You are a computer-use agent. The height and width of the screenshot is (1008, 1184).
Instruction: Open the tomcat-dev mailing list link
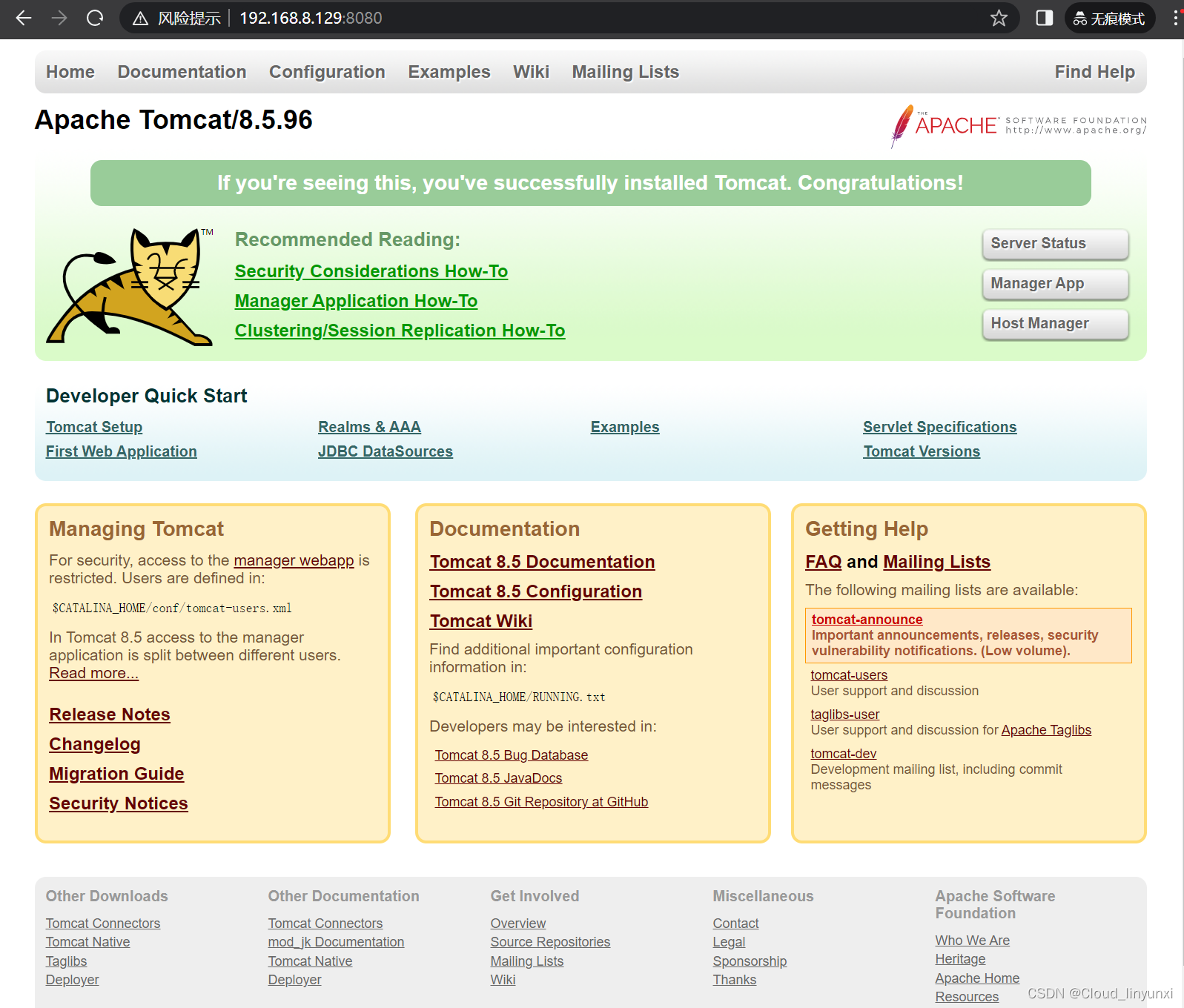click(x=843, y=754)
